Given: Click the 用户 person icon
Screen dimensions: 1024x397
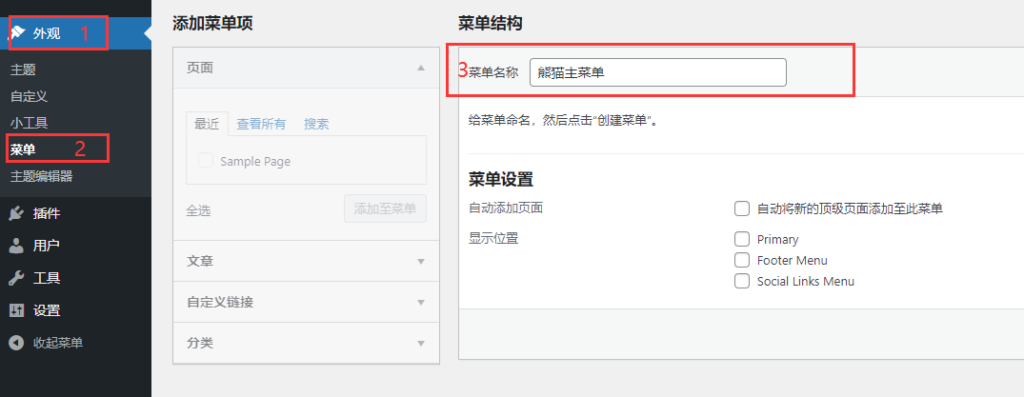Looking at the screenshot, I should click(17, 246).
